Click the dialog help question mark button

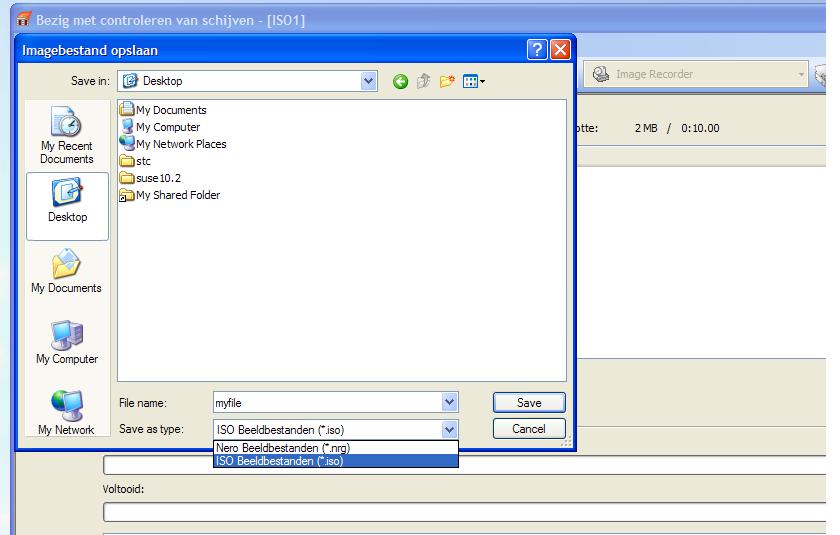point(537,50)
